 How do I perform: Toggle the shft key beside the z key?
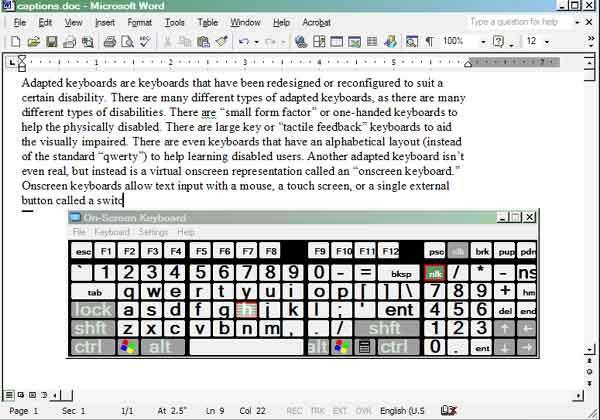tap(93, 329)
